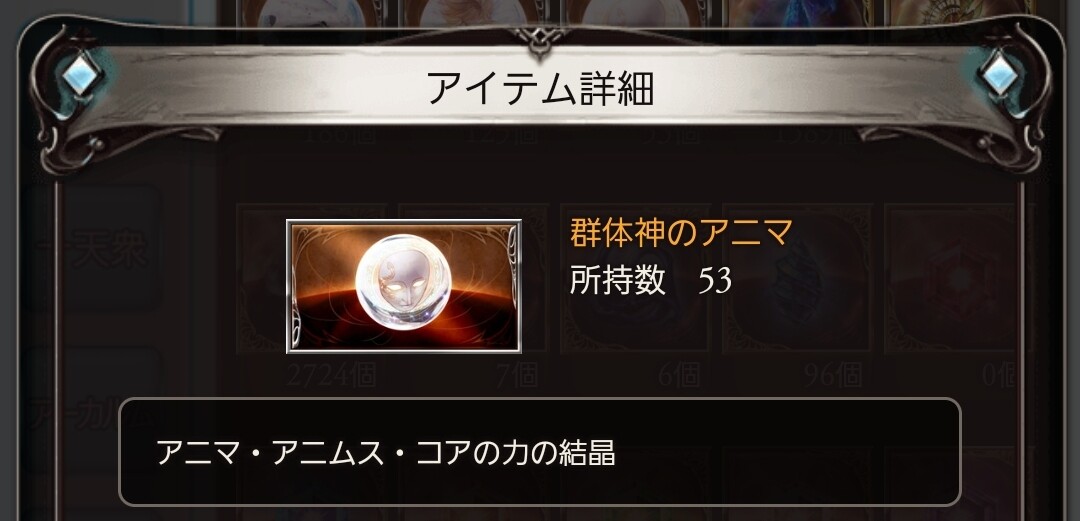Click the 群体神のアニマ item name
The width and height of the screenshot is (1080, 521).
click(x=681, y=233)
